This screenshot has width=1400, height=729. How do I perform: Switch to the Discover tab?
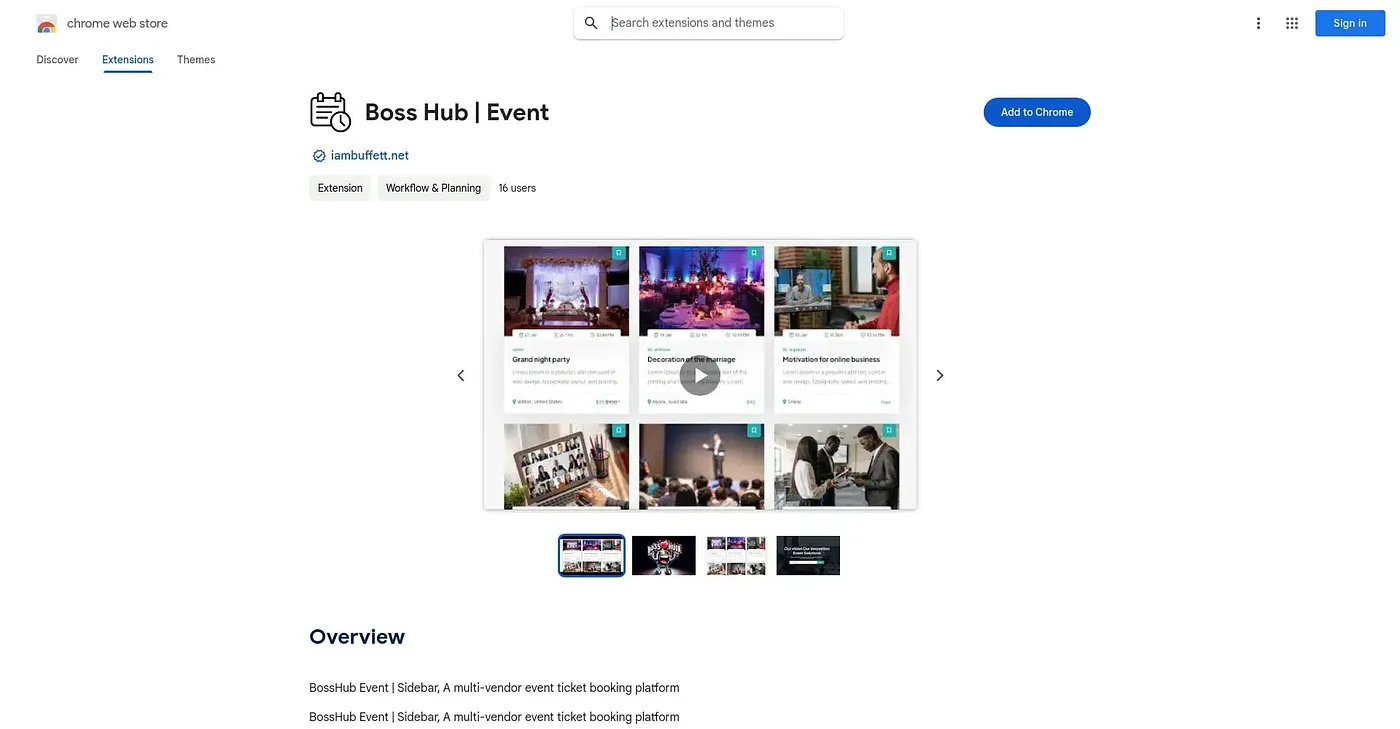point(57,60)
